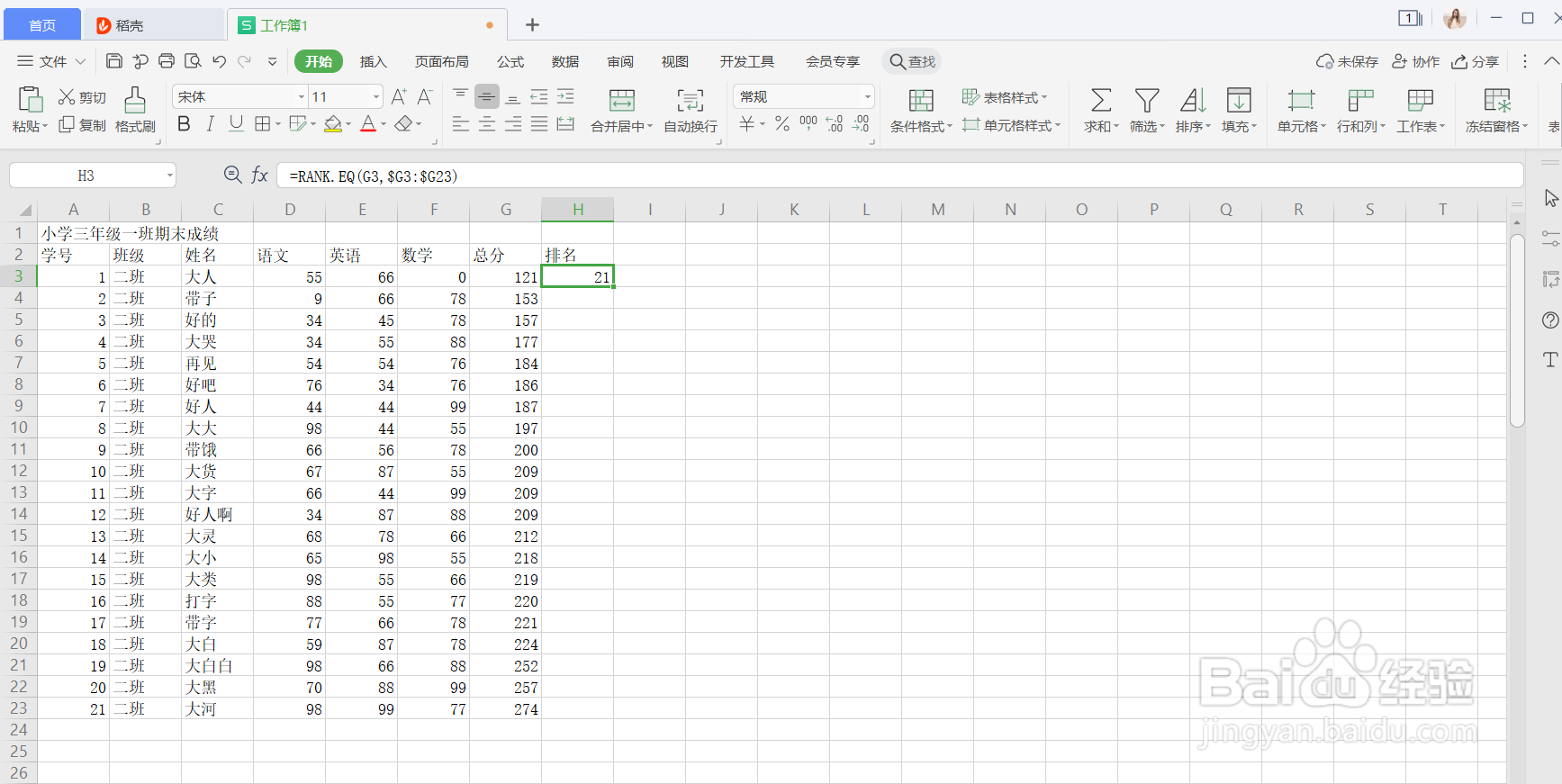Viewport: 1562px width, 784px height.
Task: Click the Undo arrow icon
Action: [220, 61]
